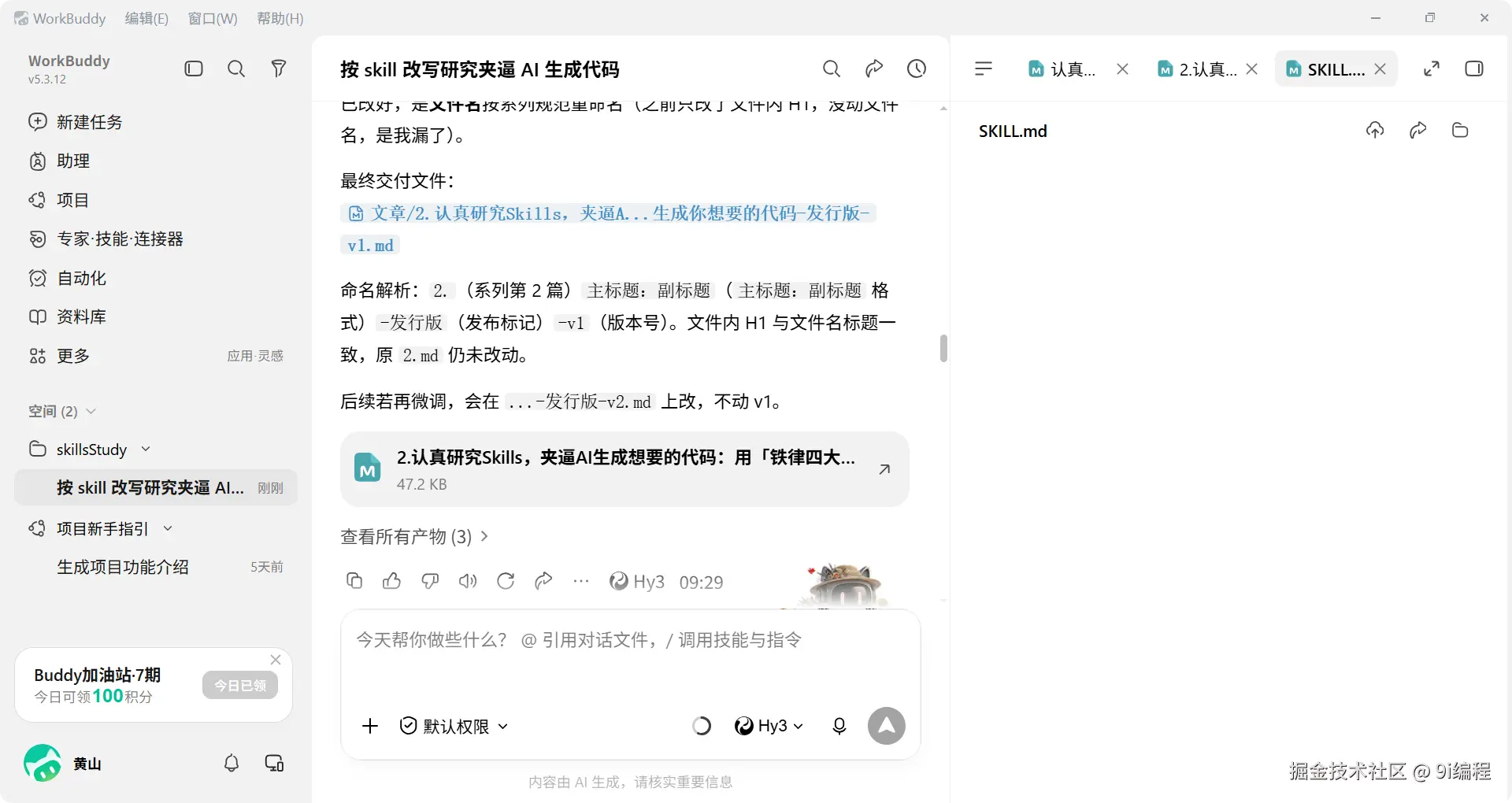Read the reply aloud speaker icon
The height and width of the screenshot is (803, 1512).
(x=468, y=582)
